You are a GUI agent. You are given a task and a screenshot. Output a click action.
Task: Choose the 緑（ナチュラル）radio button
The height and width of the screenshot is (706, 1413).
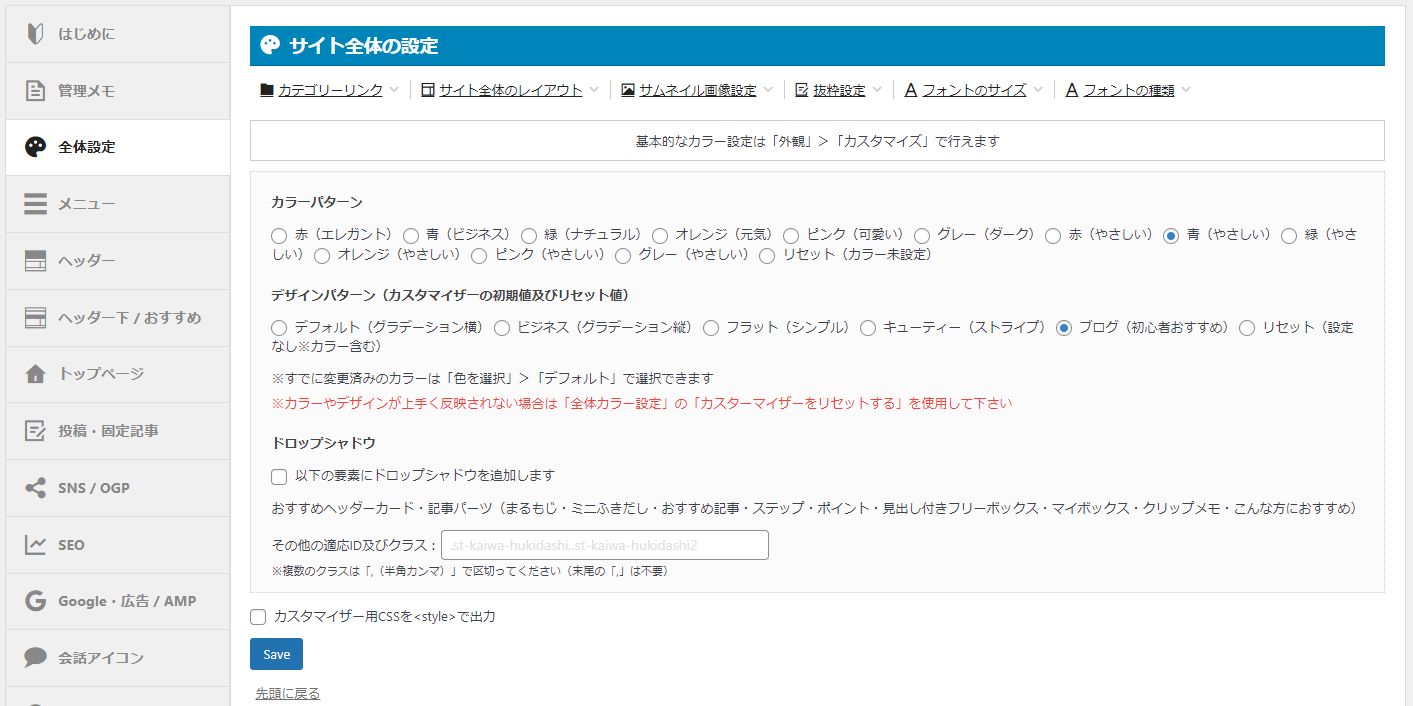[x=529, y=236]
